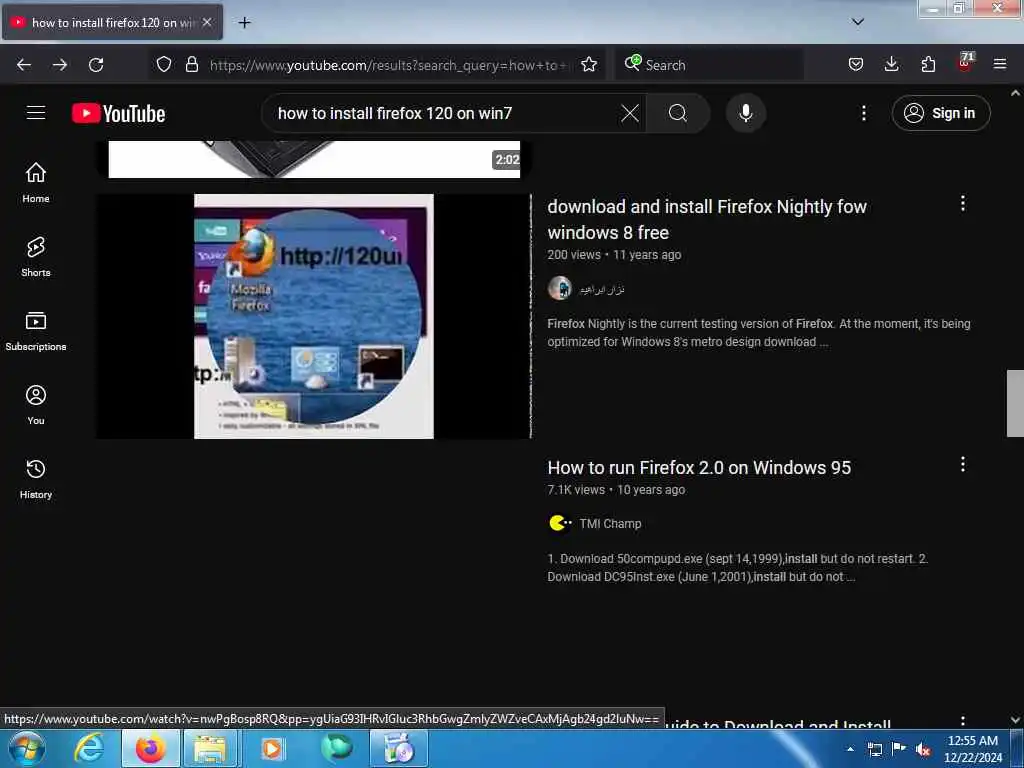Image resolution: width=1024 pixels, height=768 pixels.
Task: Submit search with the magnifier button
Action: pos(678,113)
